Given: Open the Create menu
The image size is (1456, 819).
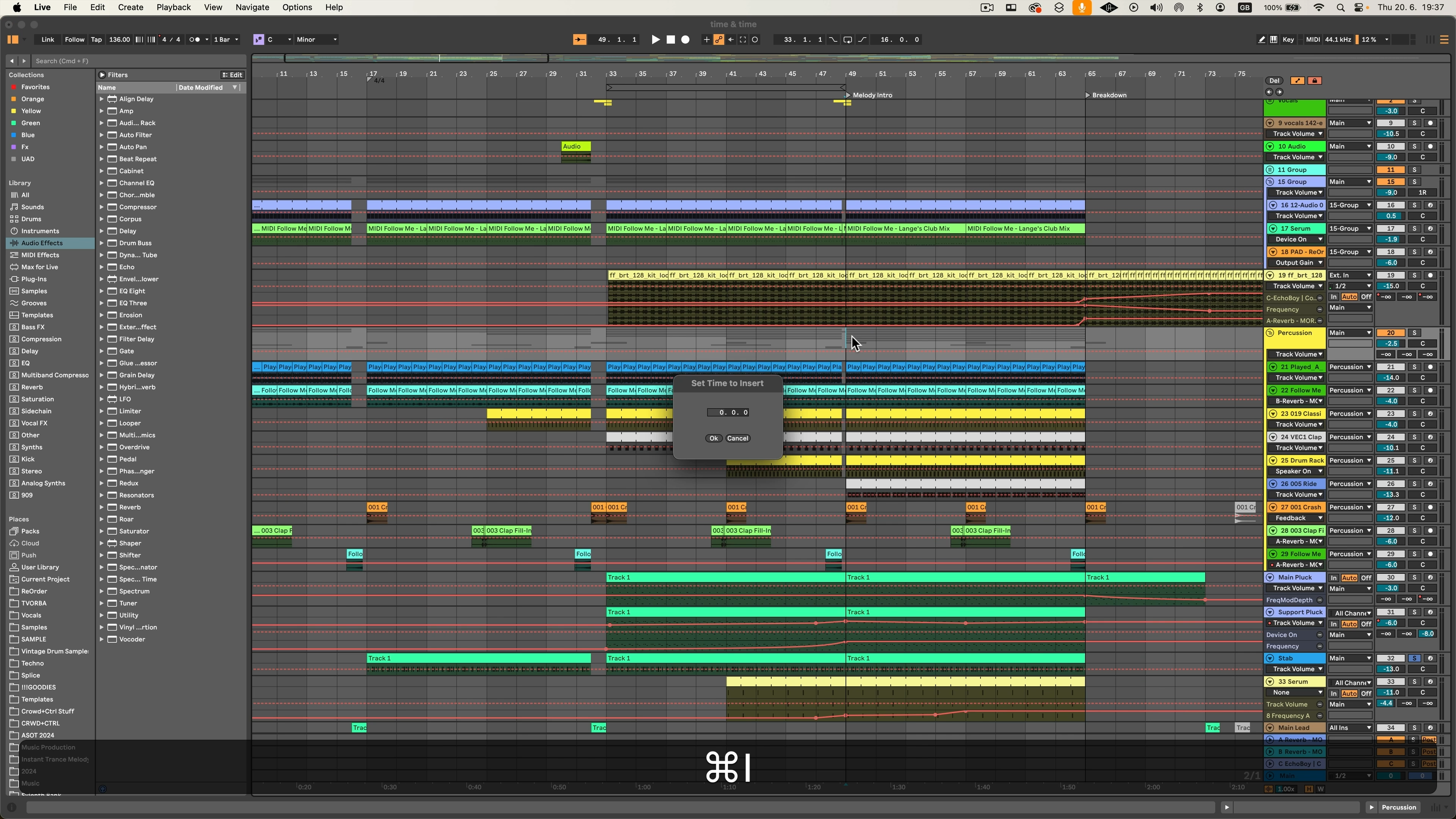Looking at the screenshot, I should (130, 7).
